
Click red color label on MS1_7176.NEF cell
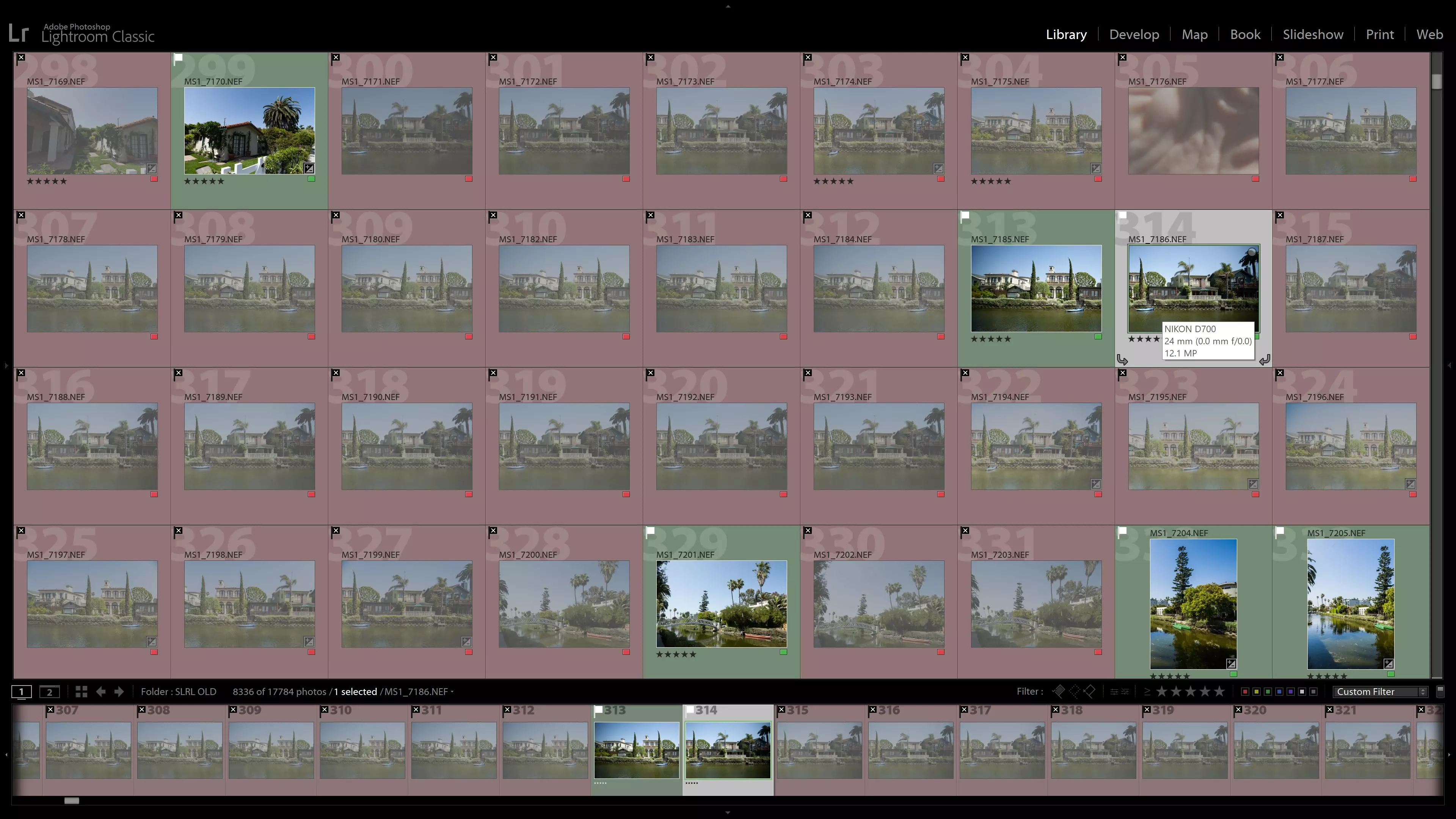[1255, 179]
